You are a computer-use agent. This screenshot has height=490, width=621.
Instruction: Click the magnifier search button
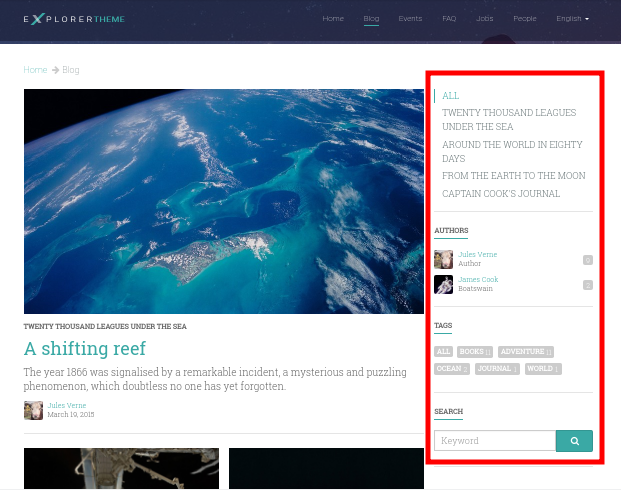point(574,441)
